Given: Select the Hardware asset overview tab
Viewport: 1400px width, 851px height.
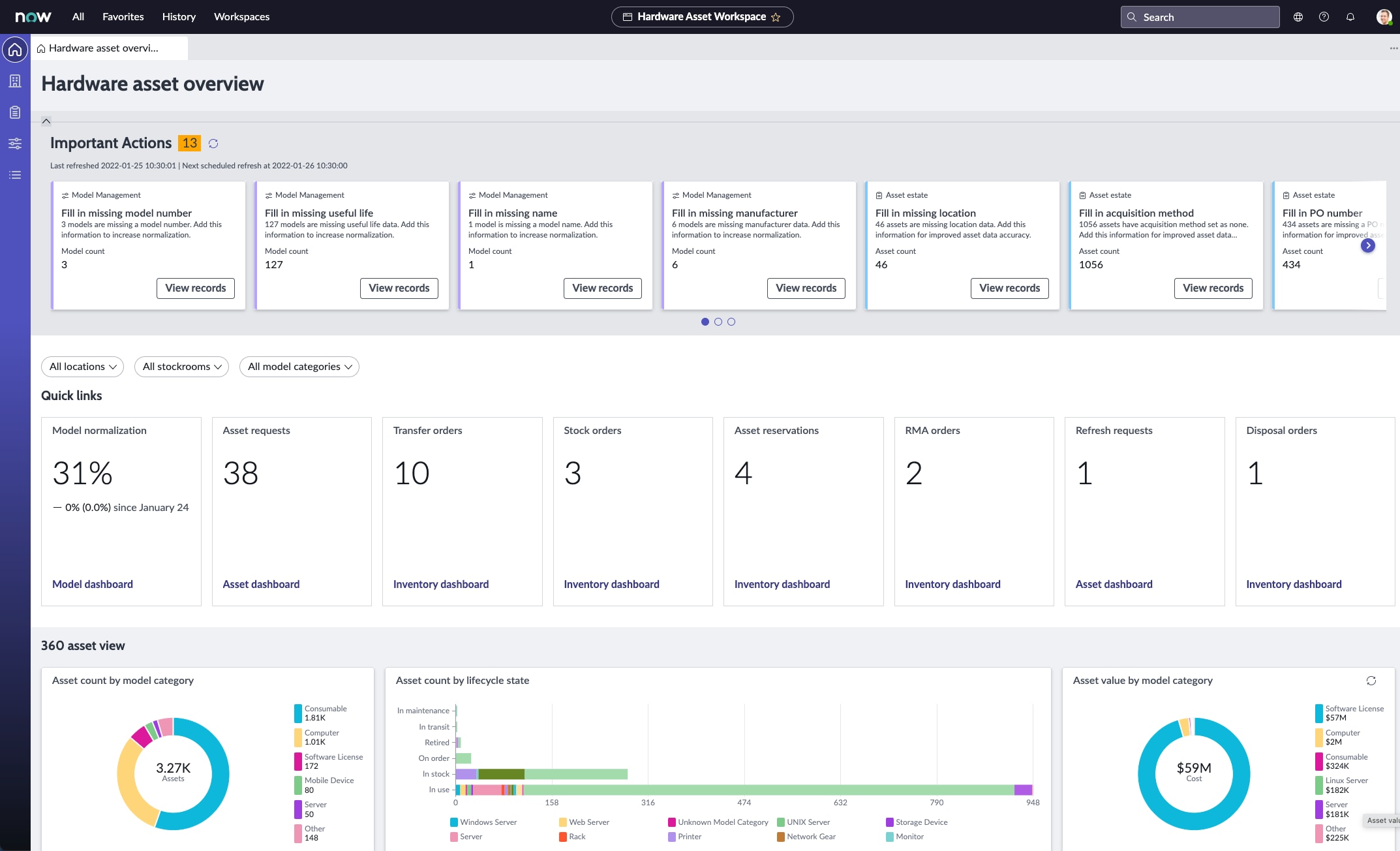Looking at the screenshot, I should coord(110,48).
